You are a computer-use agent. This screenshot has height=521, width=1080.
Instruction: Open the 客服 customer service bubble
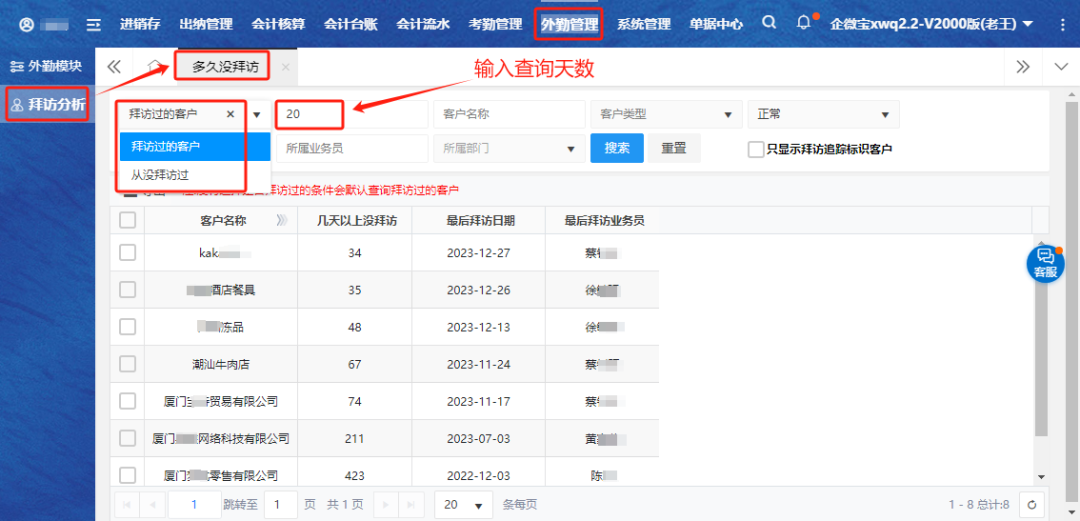1045,263
